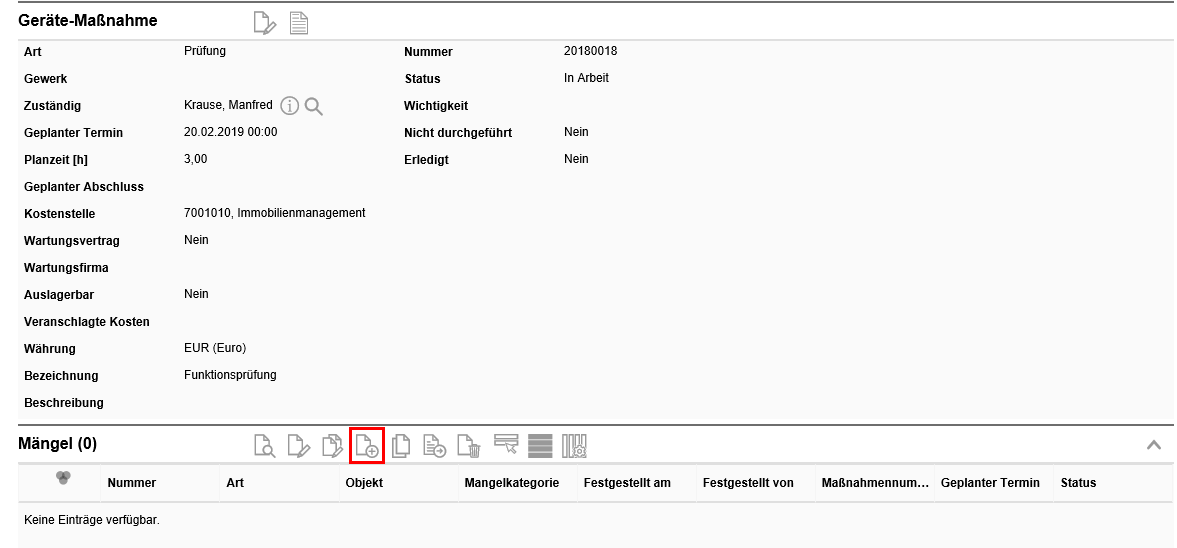The height and width of the screenshot is (548, 1177).
Task: Open the report document icon beside Geräte-Maßnahme
Action: pyautogui.click(x=298, y=23)
